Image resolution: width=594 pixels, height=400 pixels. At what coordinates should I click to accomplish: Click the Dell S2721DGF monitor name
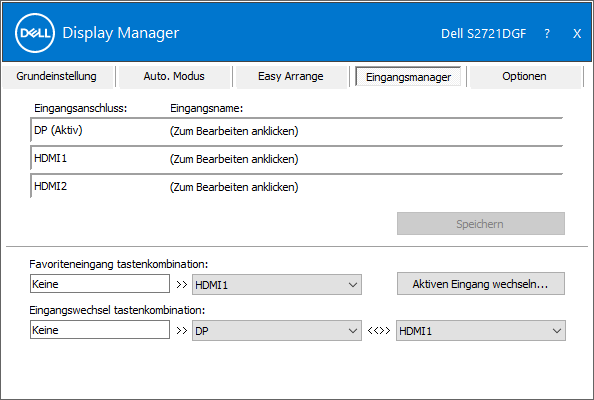pos(483,34)
